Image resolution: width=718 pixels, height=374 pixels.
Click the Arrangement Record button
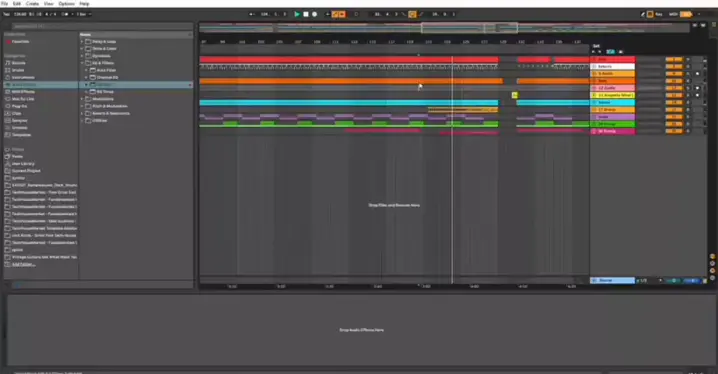click(315, 14)
